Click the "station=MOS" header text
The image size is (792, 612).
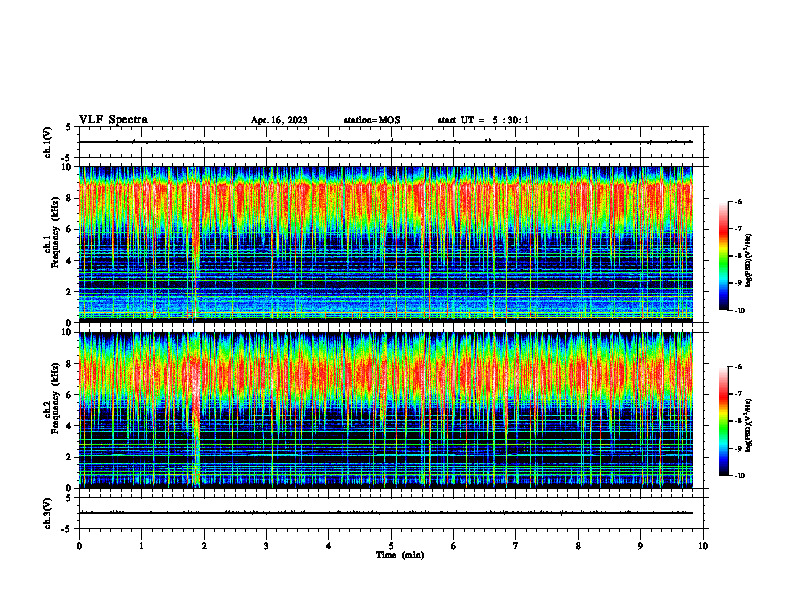372,120
